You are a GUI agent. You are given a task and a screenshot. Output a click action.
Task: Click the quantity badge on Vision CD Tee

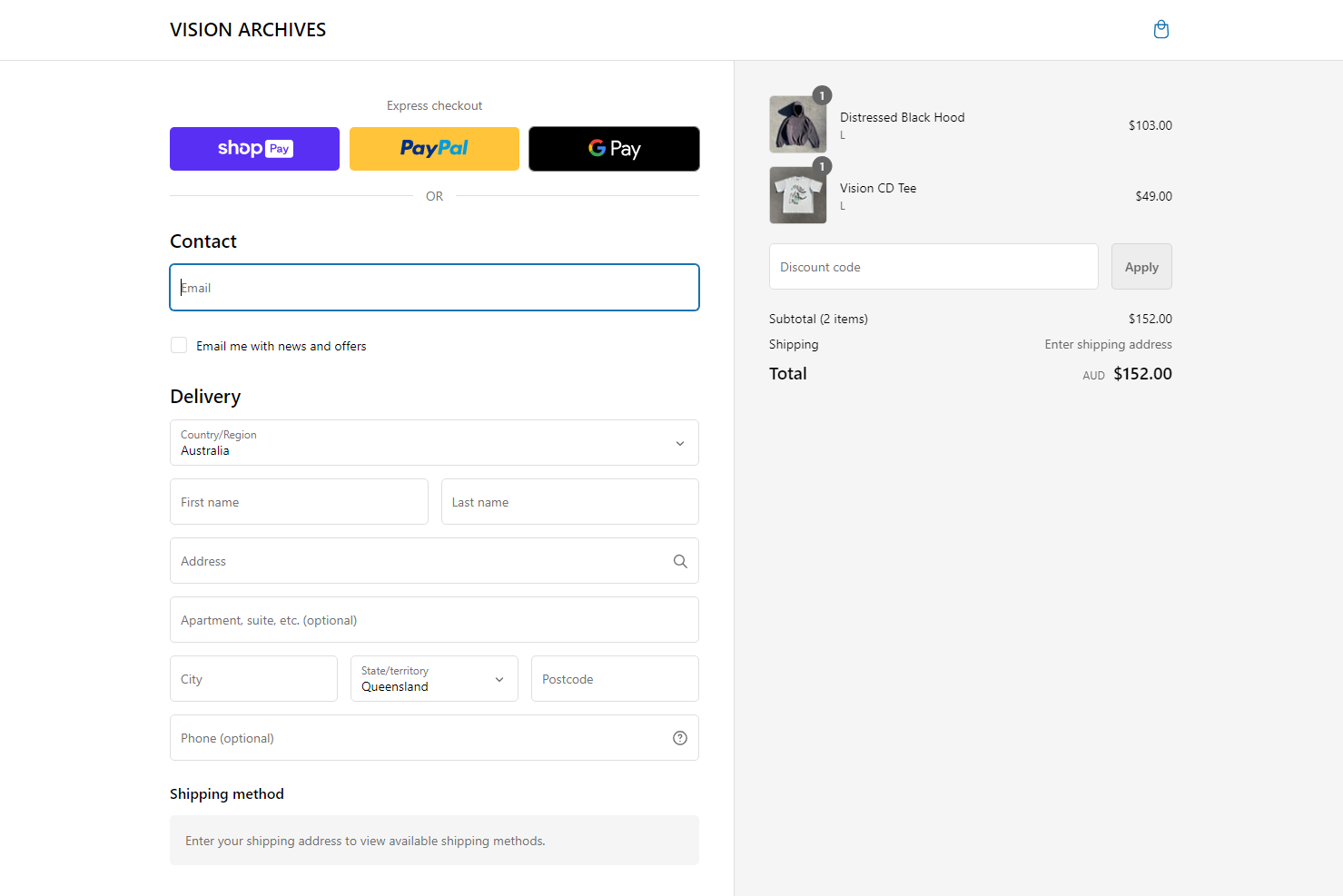(822, 166)
